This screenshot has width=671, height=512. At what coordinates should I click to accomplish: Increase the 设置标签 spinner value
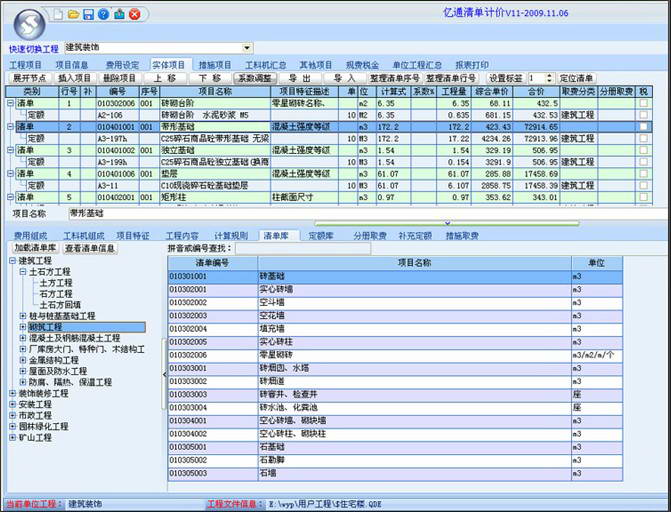click(549, 75)
